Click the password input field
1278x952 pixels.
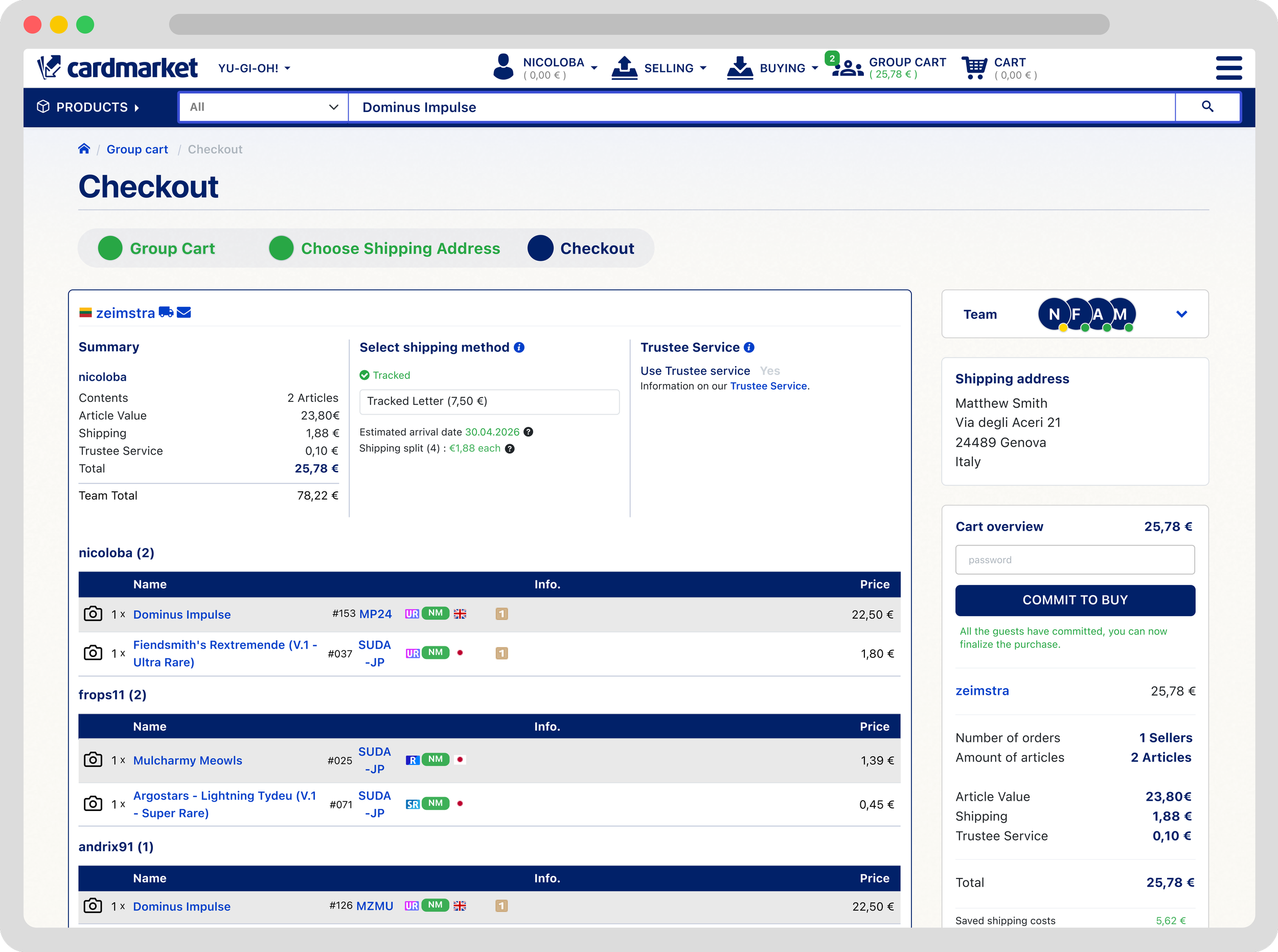[x=1075, y=559]
